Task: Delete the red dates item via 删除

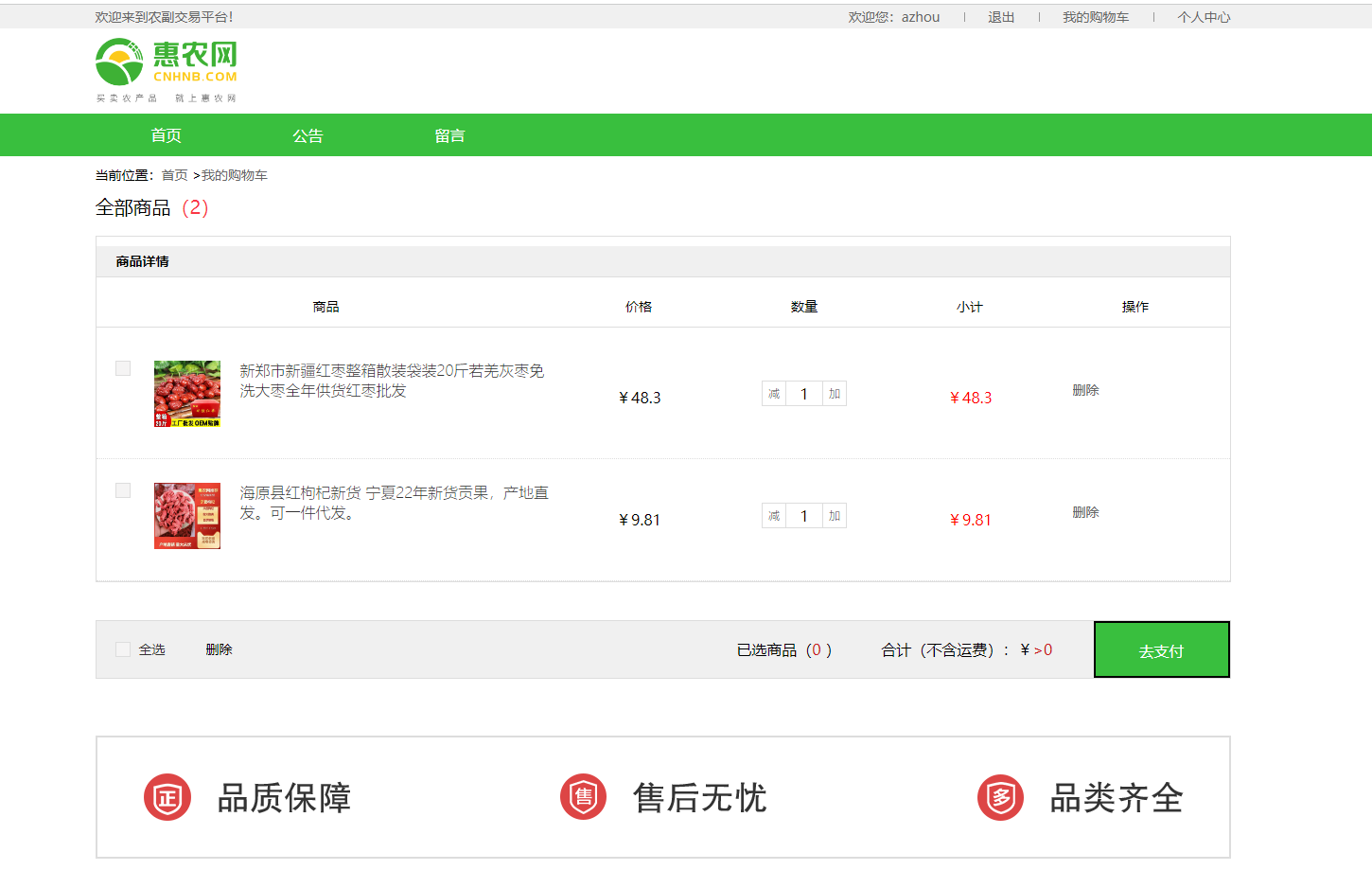Action: tap(1085, 390)
